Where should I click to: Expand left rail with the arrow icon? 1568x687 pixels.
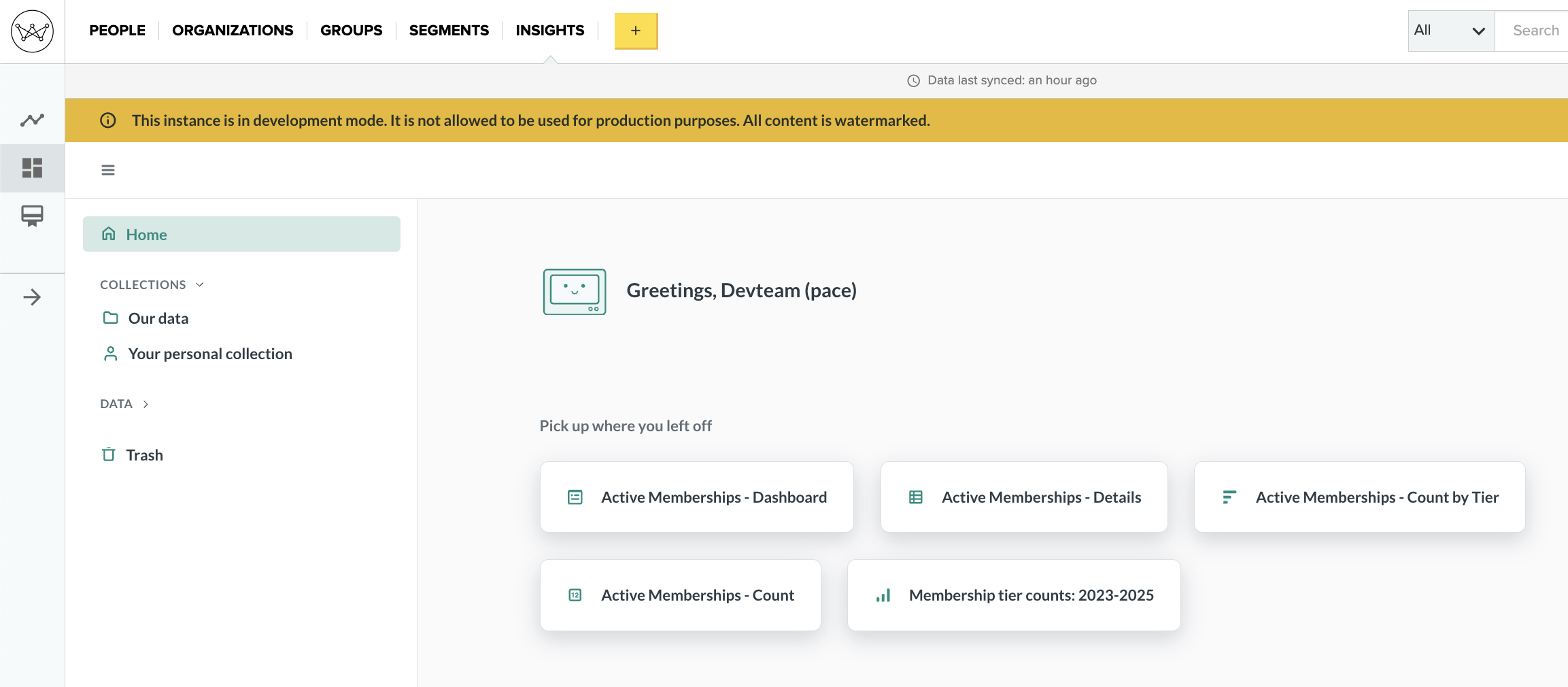coord(32,297)
